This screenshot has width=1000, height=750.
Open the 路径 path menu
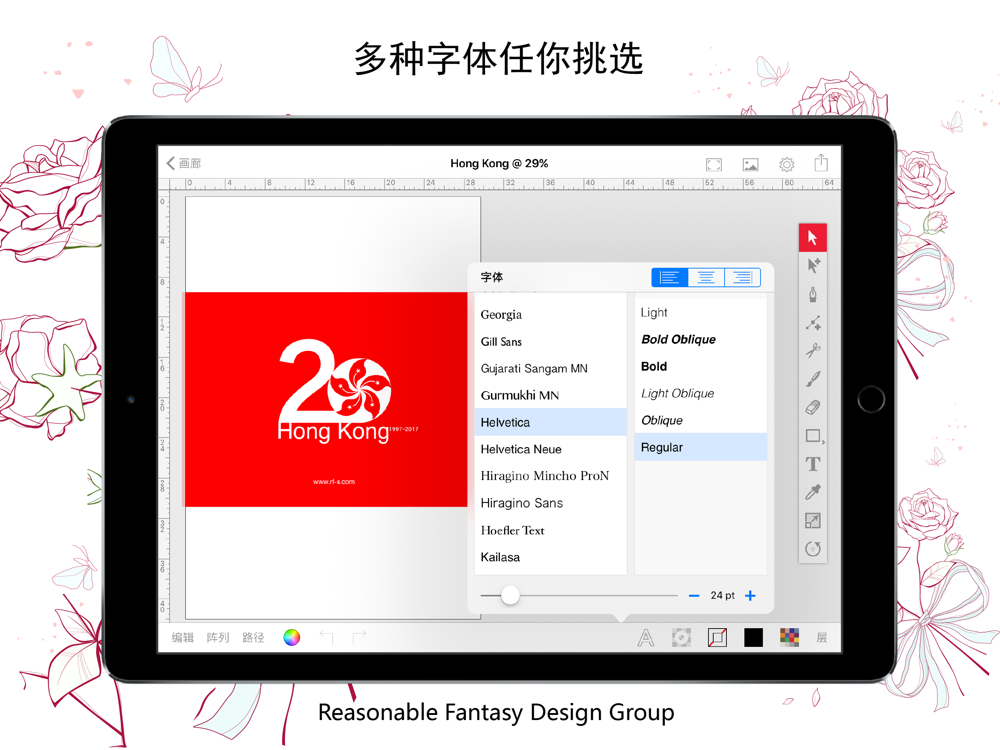[x=253, y=637]
